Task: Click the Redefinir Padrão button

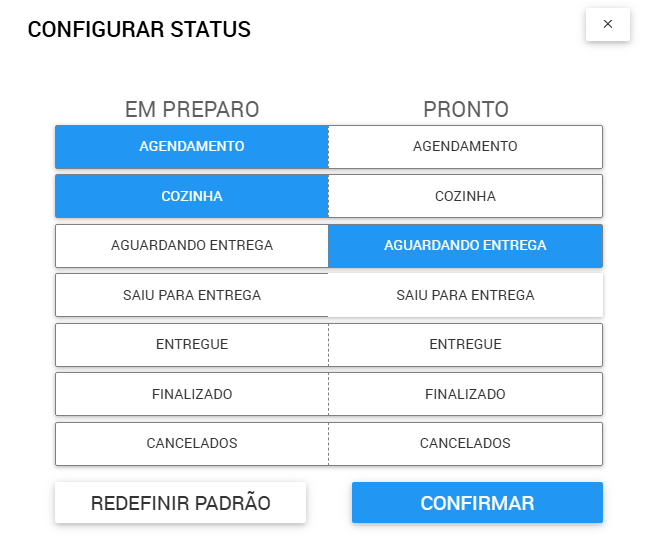Action: tap(180, 503)
